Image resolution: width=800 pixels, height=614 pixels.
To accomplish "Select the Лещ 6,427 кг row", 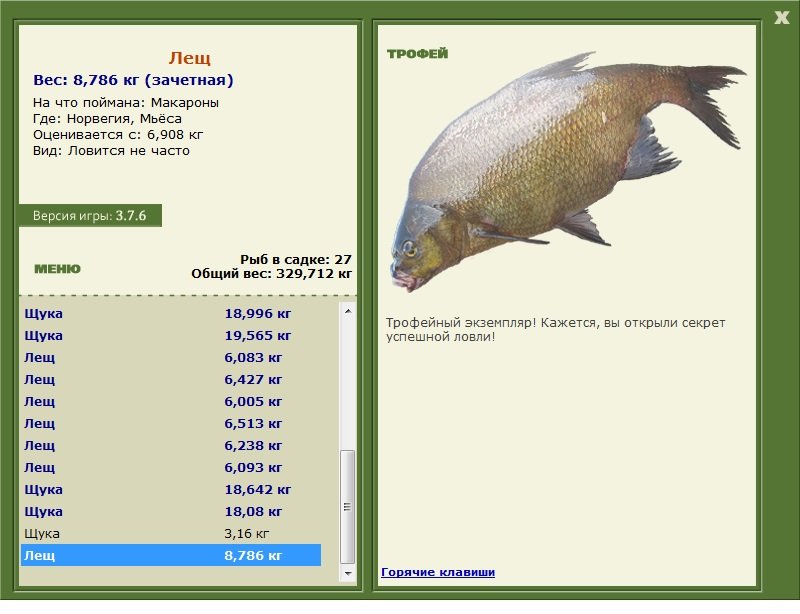I will point(171,379).
